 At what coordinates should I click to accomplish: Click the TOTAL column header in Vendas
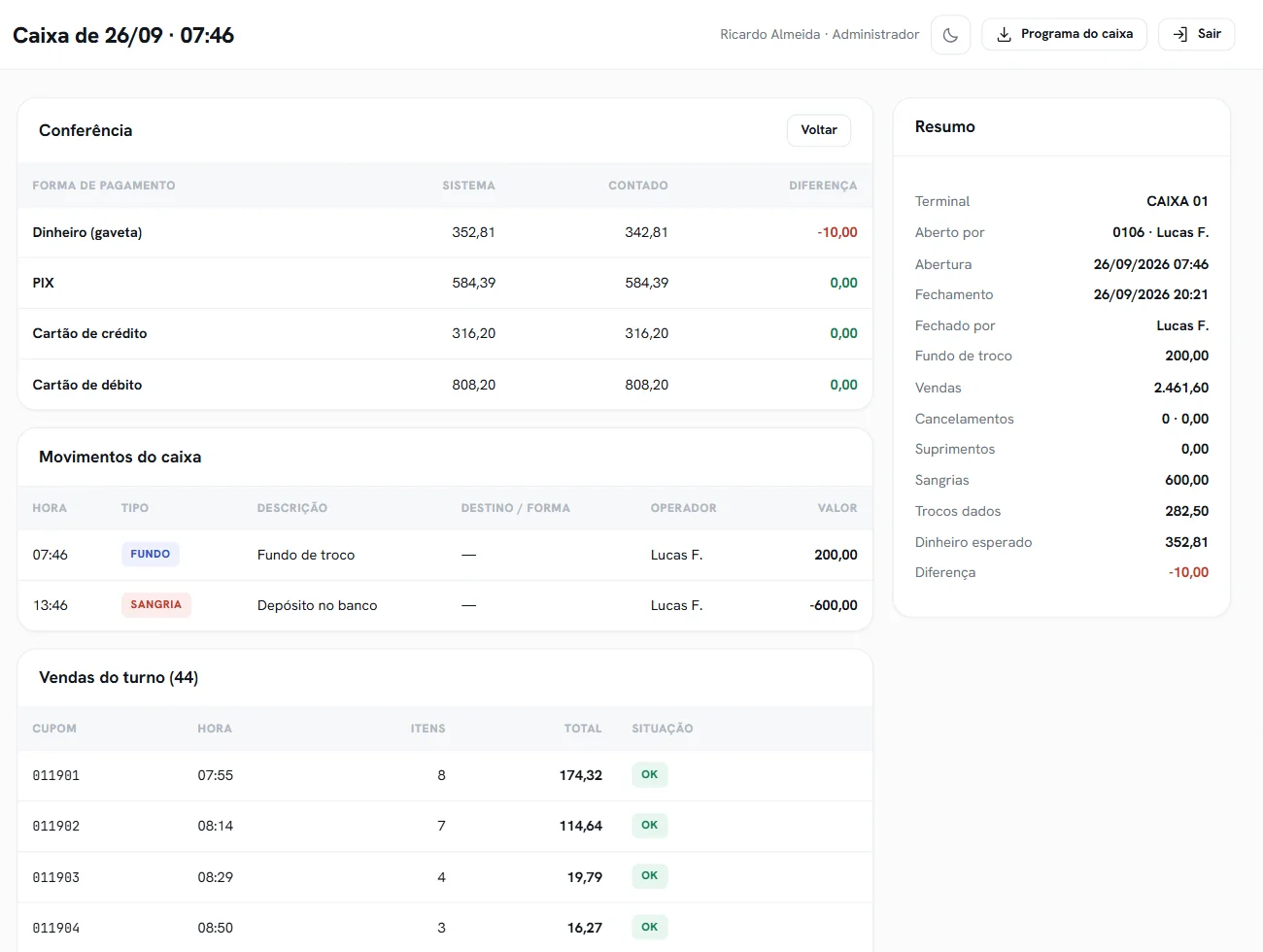pyautogui.click(x=583, y=729)
